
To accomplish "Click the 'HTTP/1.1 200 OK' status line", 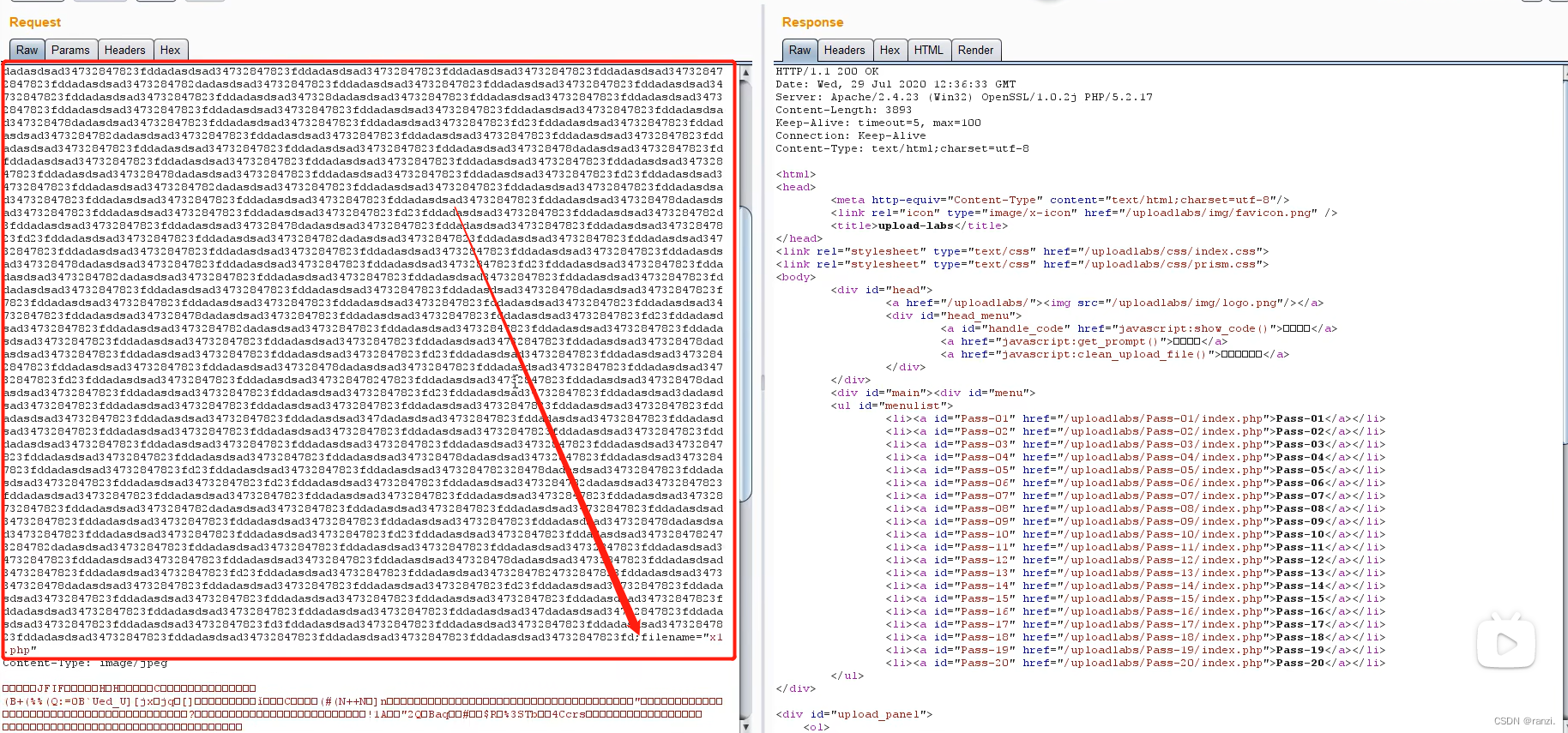I will click(827, 72).
